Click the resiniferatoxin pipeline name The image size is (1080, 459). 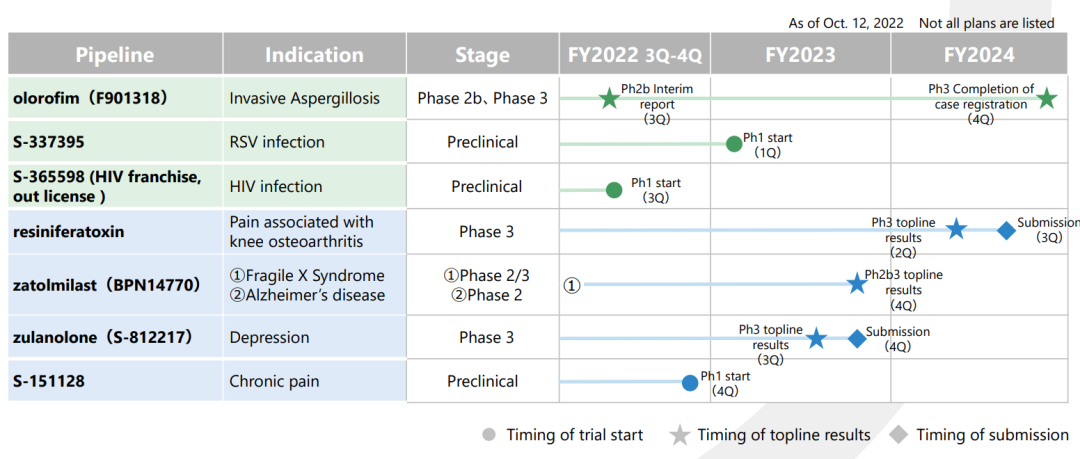(x=69, y=231)
